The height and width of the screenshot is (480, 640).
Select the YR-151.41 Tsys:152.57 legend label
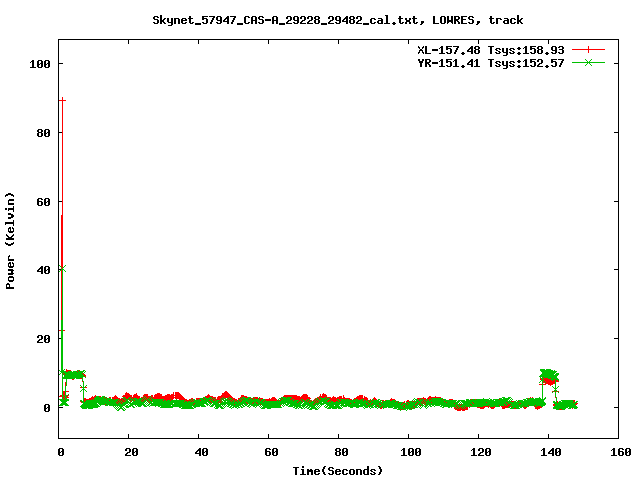click(x=491, y=63)
